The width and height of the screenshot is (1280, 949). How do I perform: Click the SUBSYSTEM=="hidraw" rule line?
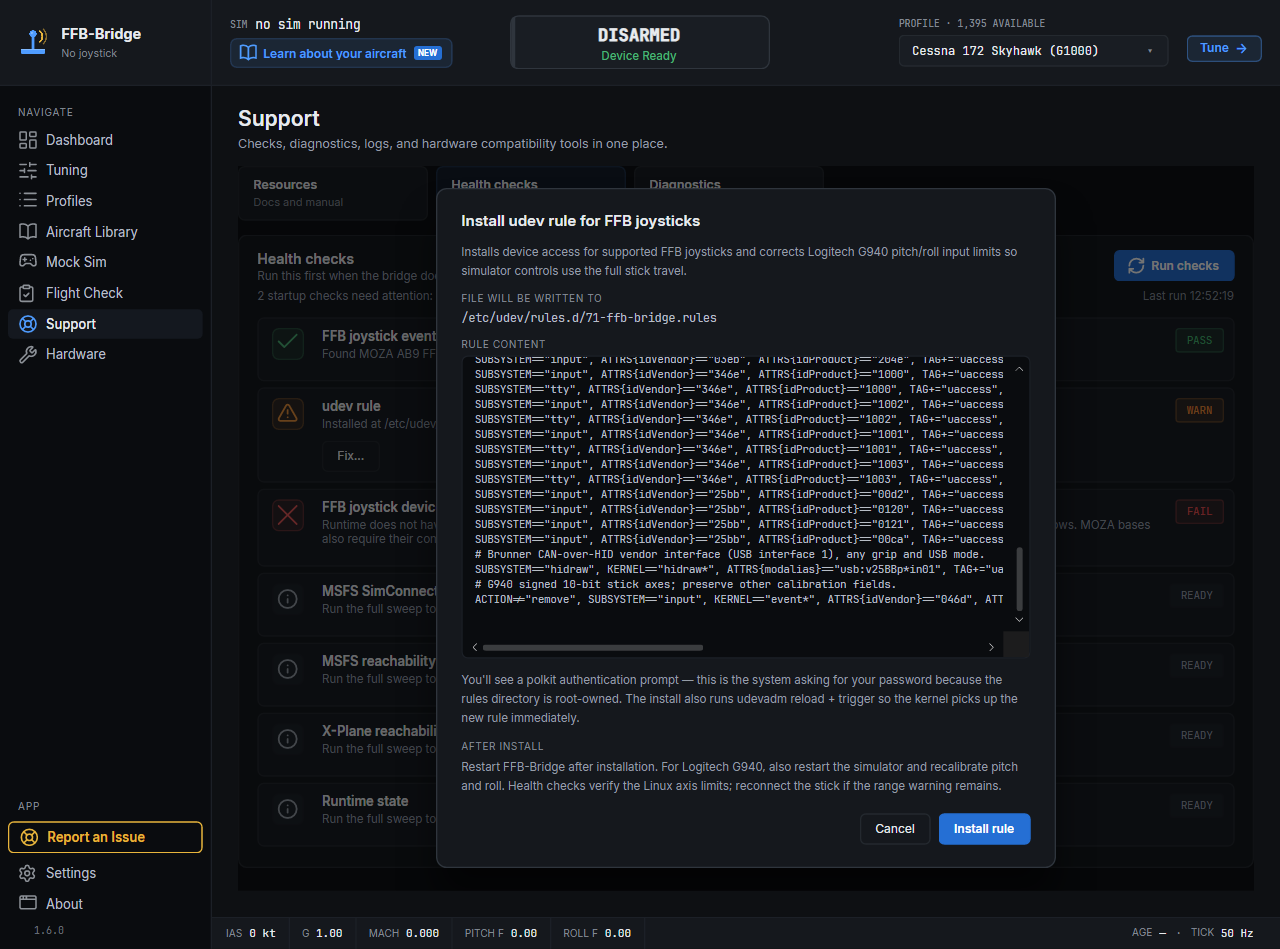pos(739,569)
